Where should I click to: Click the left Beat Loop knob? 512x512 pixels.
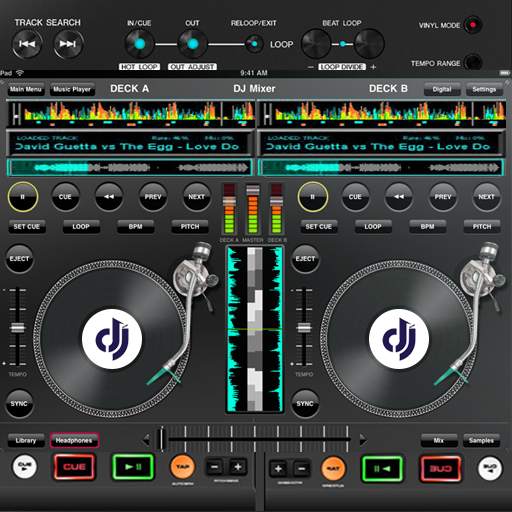[316, 44]
